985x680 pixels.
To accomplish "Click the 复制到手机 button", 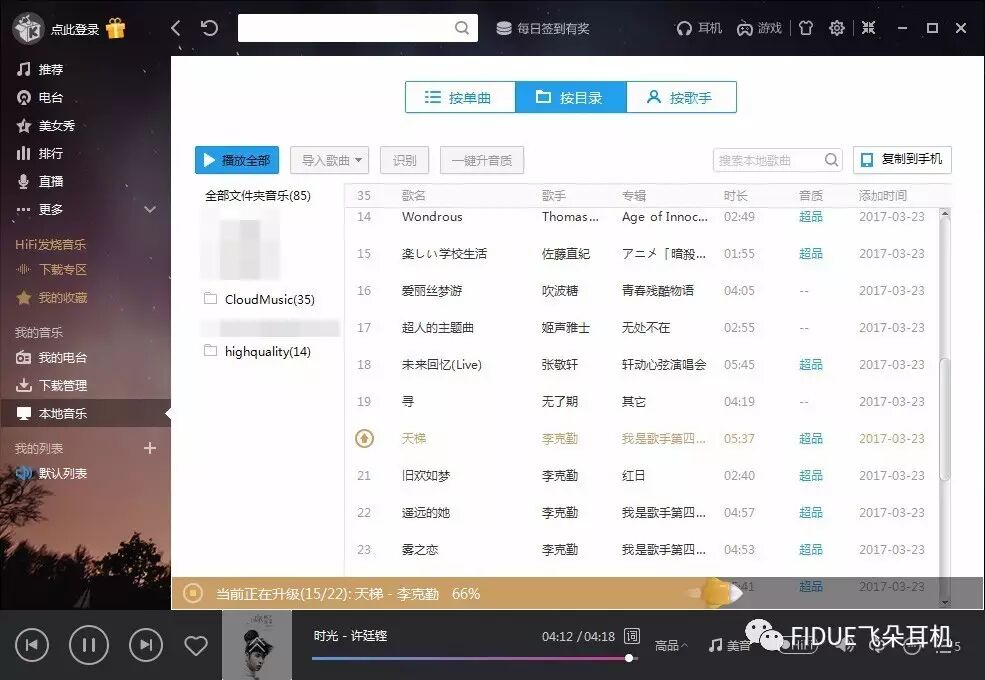I will click(902, 160).
